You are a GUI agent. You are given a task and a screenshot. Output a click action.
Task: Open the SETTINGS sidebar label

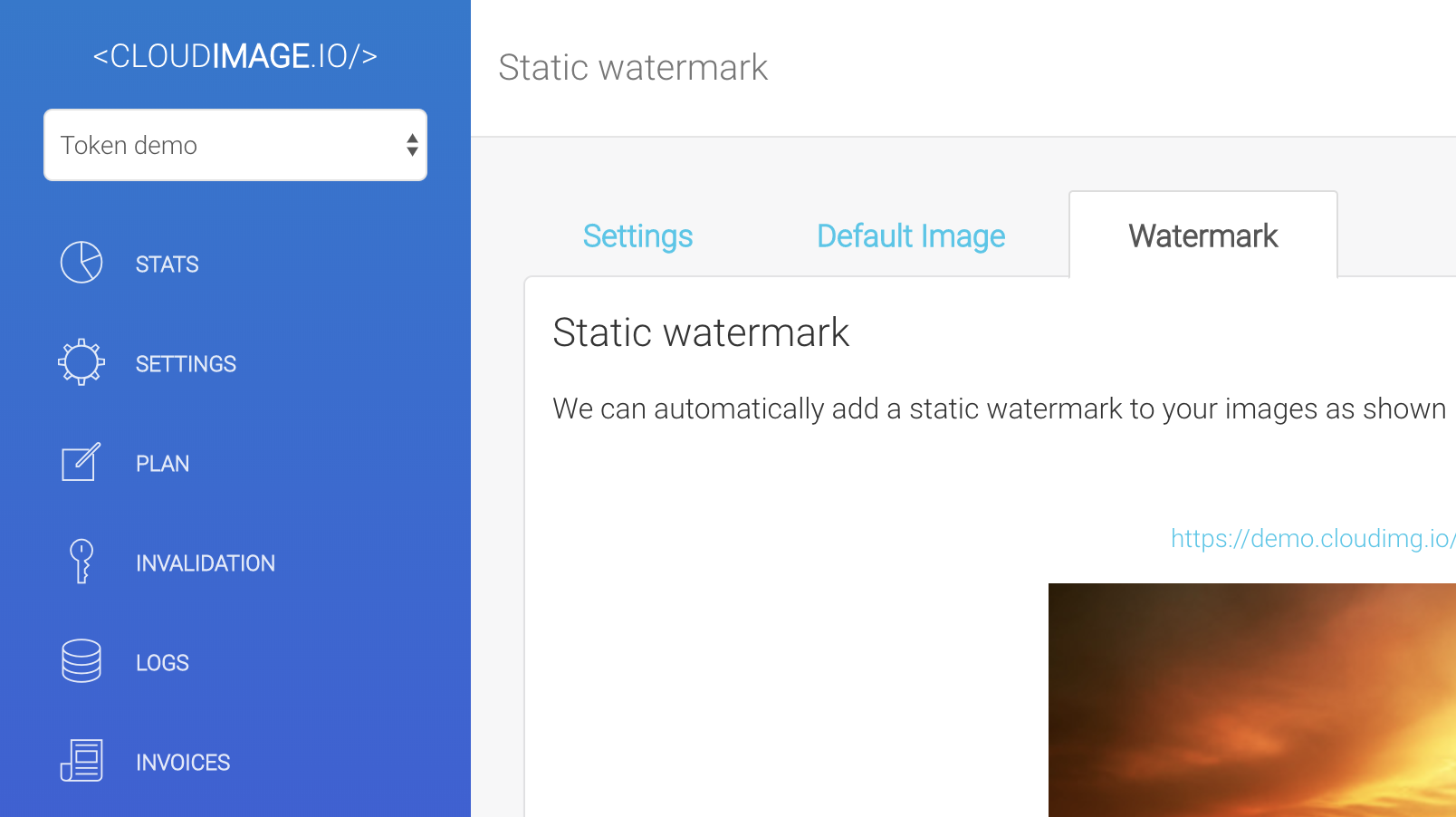pyautogui.click(x=186, y=364)
